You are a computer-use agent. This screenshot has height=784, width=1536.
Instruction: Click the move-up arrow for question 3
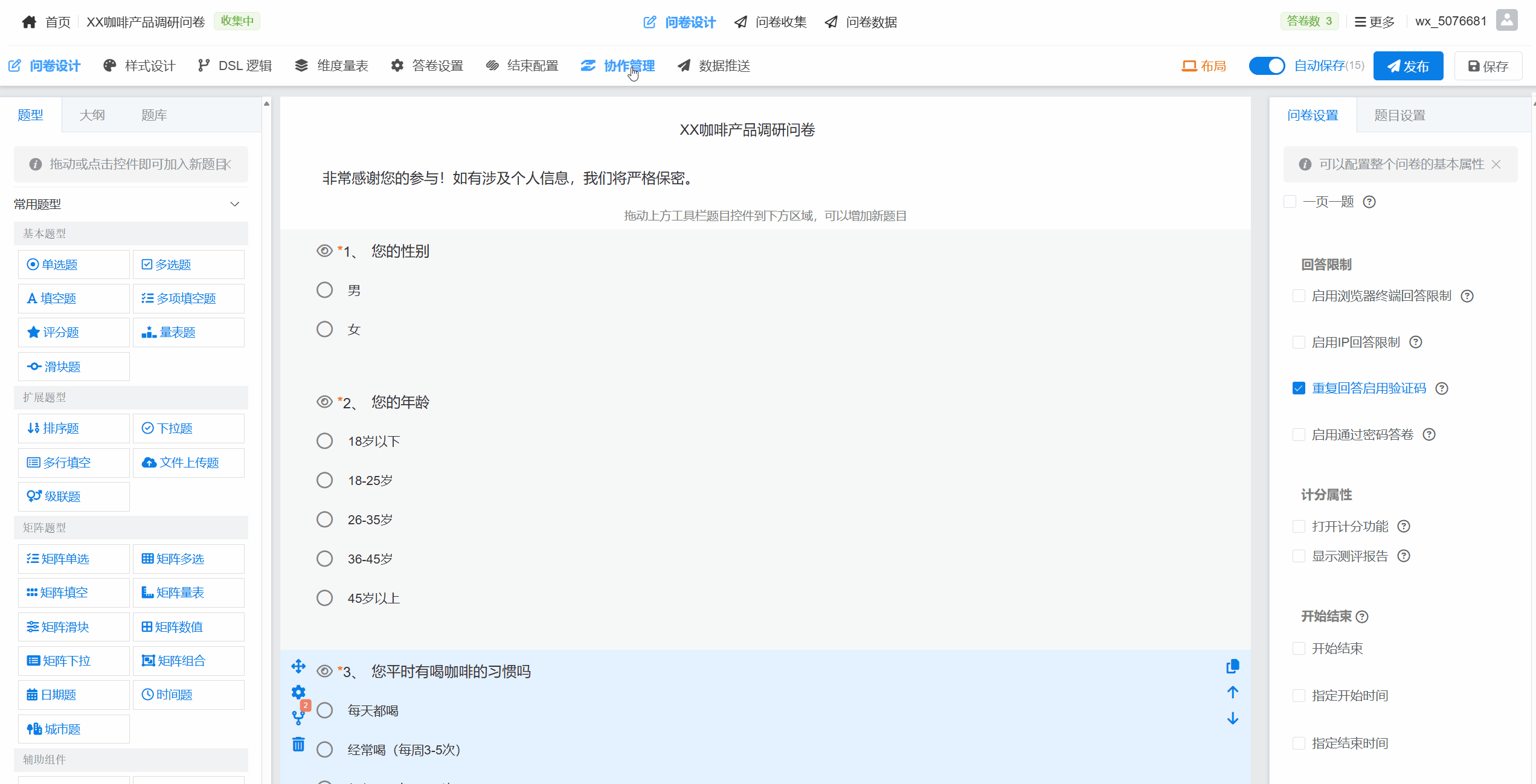[1232, 692]
